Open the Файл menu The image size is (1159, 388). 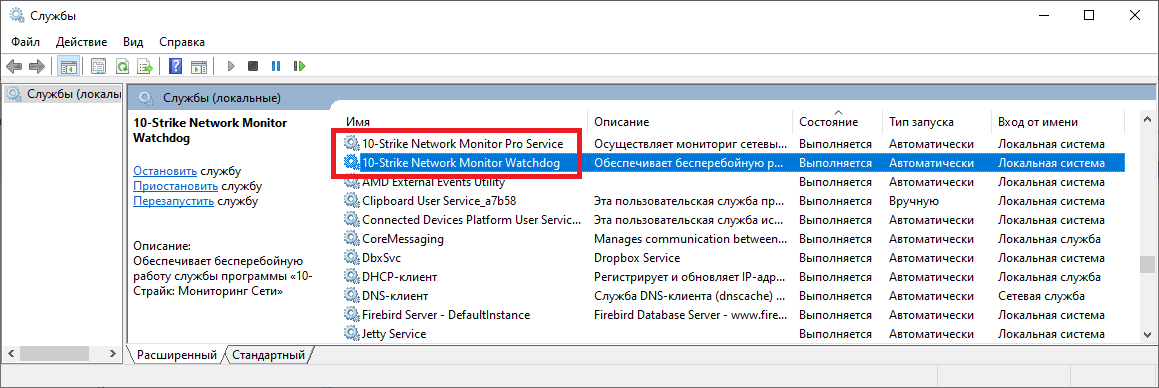[x=26, y=42]
